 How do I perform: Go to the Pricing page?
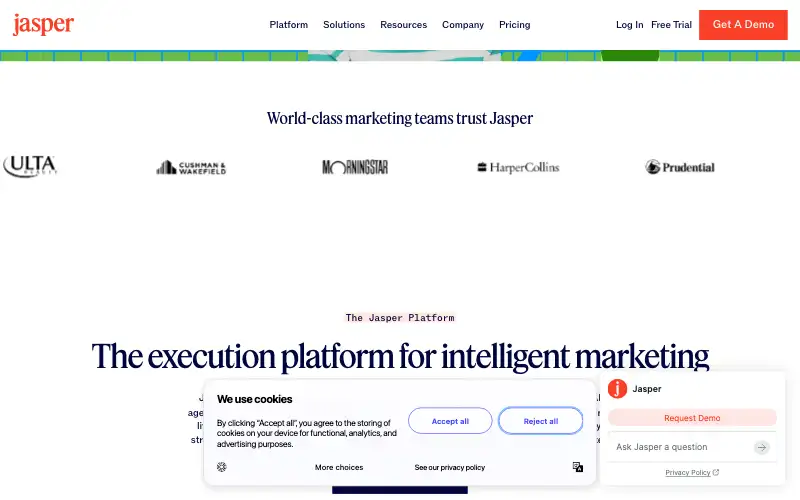point(515,24)
